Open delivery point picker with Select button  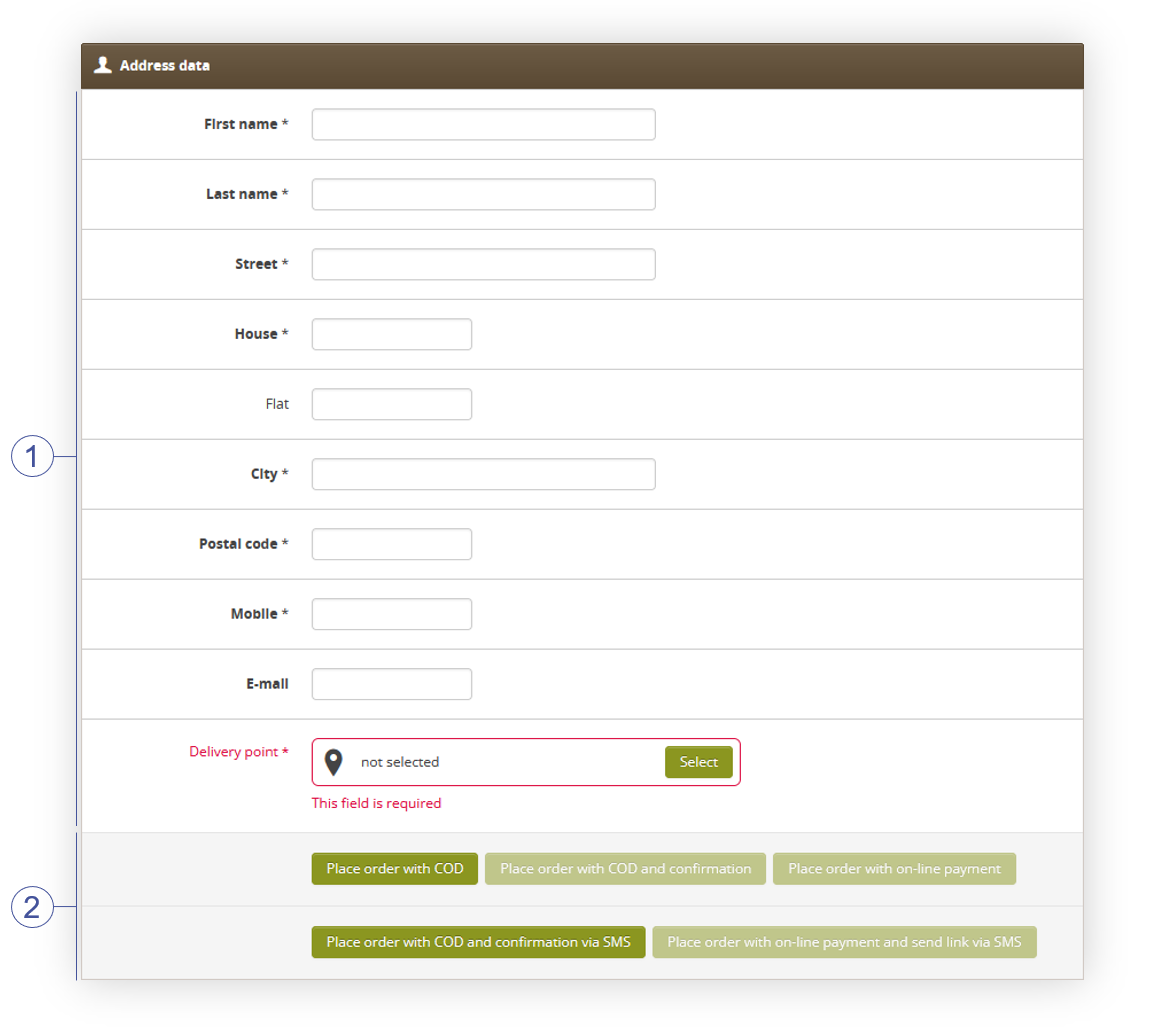click(698, 762)
